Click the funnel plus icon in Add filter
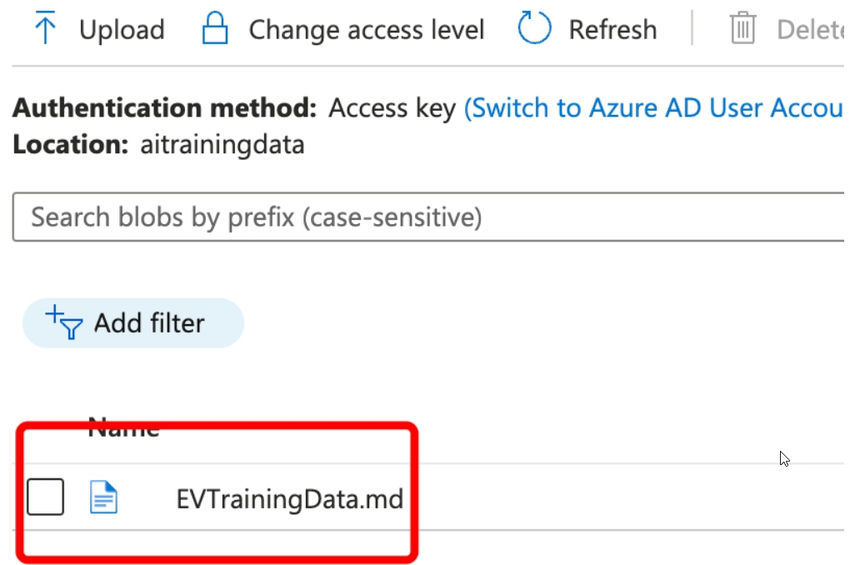 pos(64,322)
